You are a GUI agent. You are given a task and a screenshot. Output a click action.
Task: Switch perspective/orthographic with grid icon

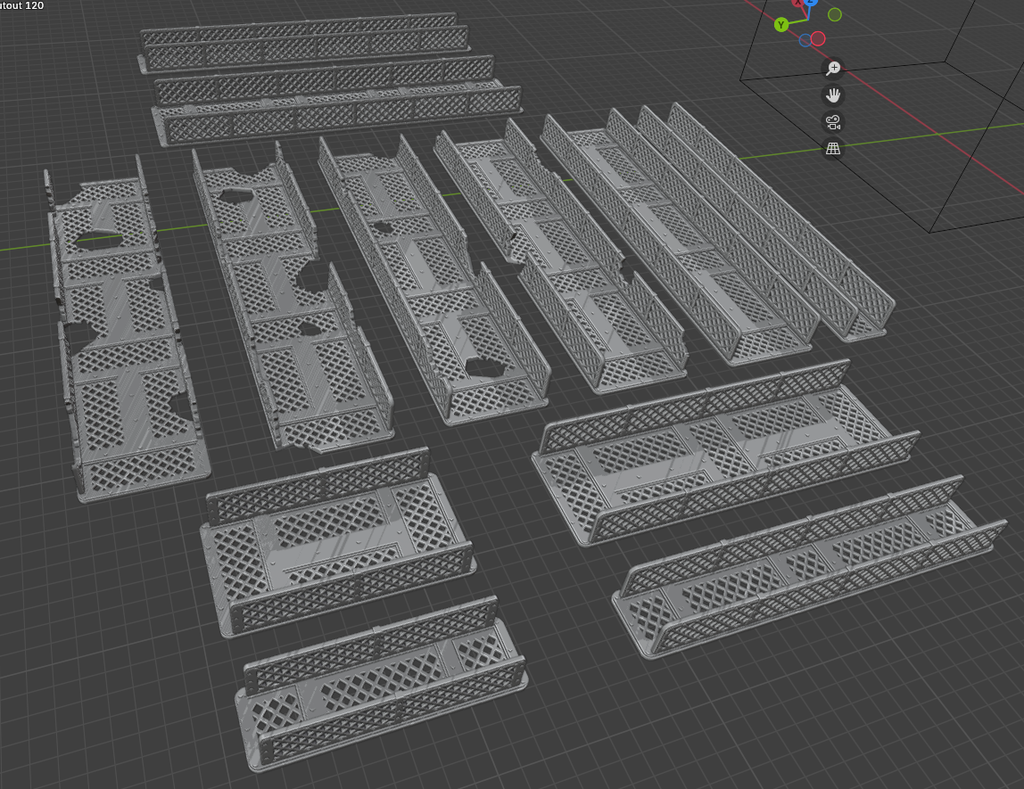coord(833,149)
